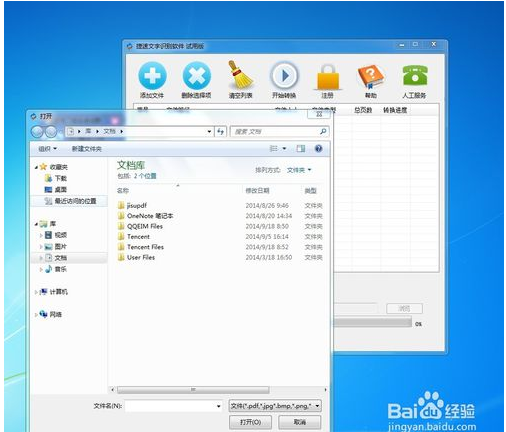
Task: Open the blue help question icon
Action: coord(318,148)
